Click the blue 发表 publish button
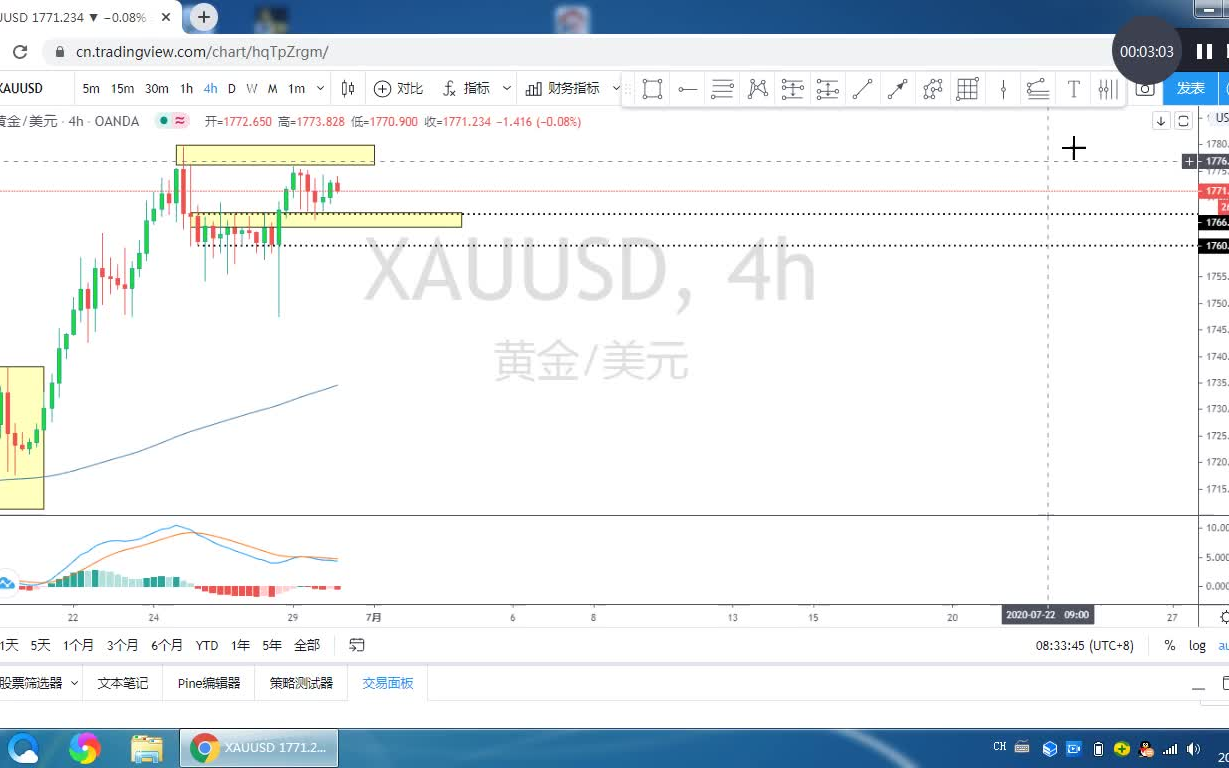This screenshot has width=1229, height=768. (1190, 89)
